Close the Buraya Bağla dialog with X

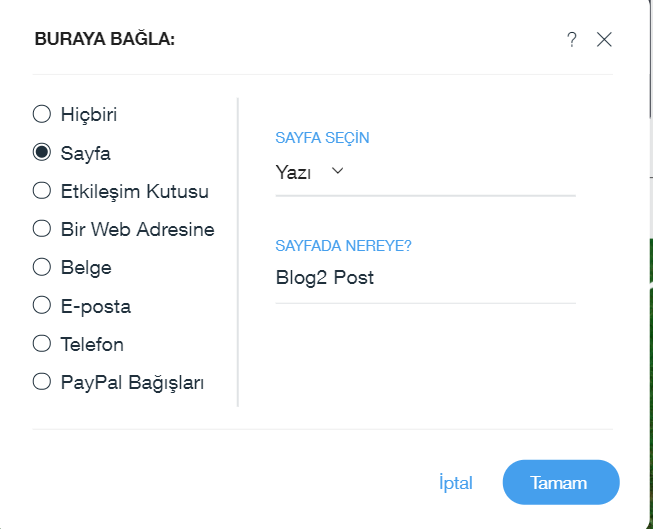[604, 39]
